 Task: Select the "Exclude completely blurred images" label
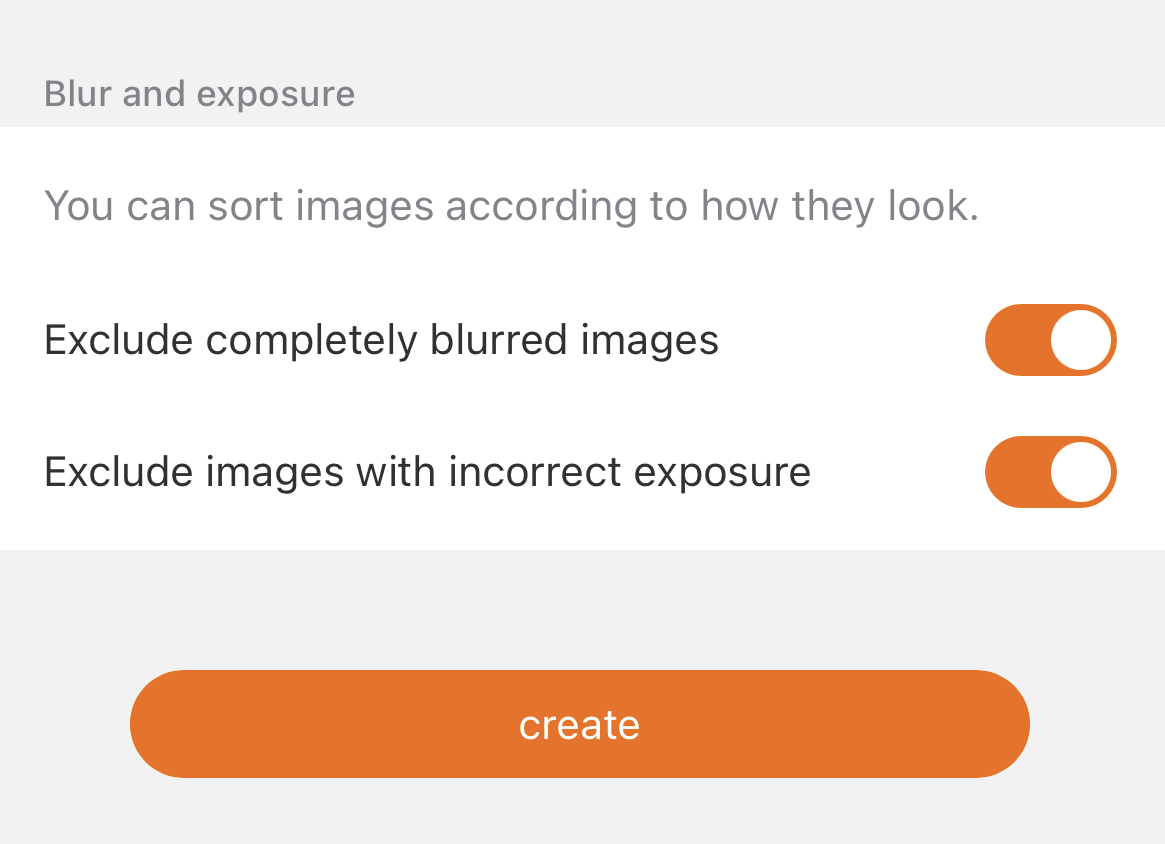[381, 340]
